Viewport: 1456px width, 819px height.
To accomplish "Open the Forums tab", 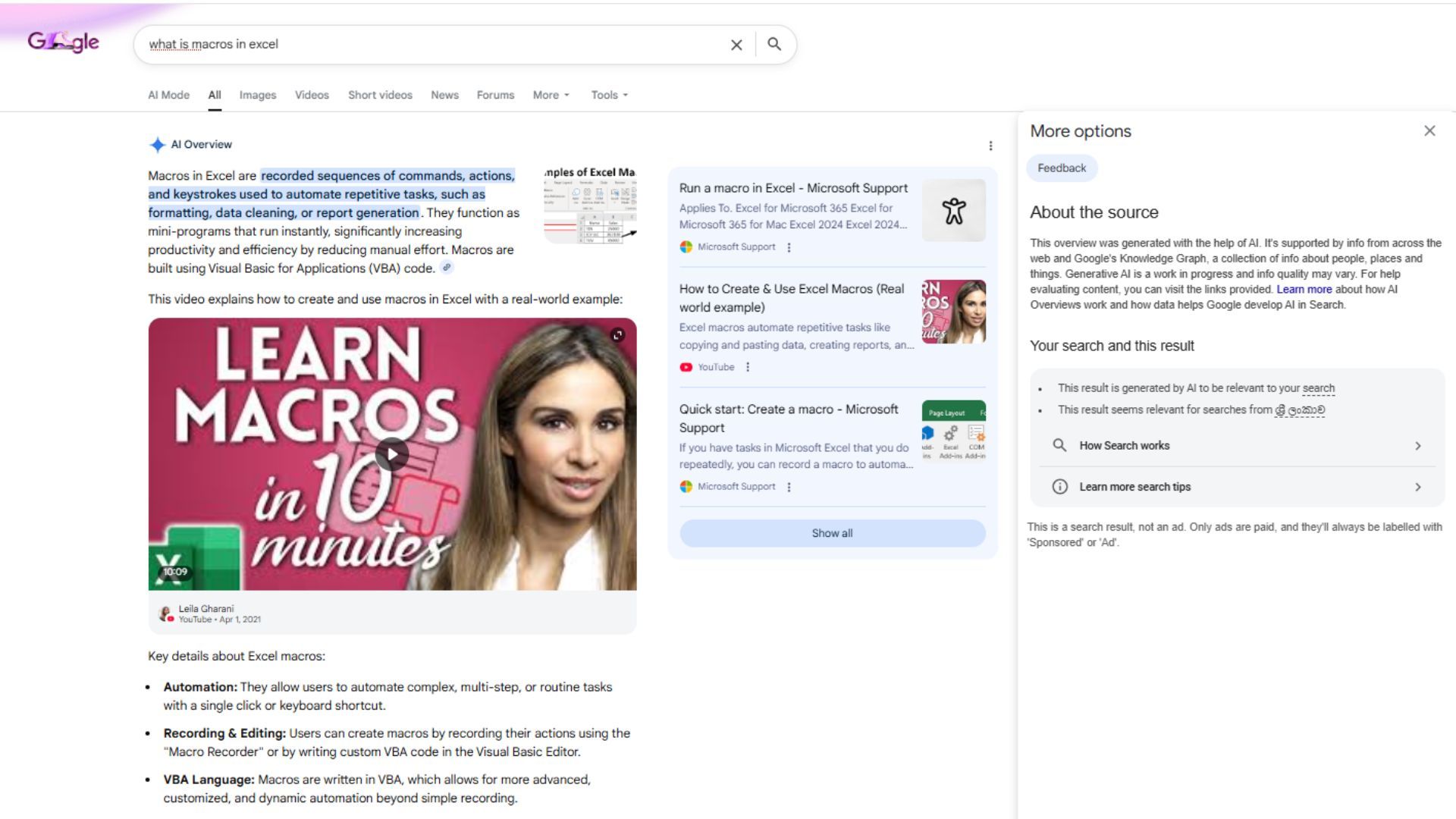I will [495, 95].
